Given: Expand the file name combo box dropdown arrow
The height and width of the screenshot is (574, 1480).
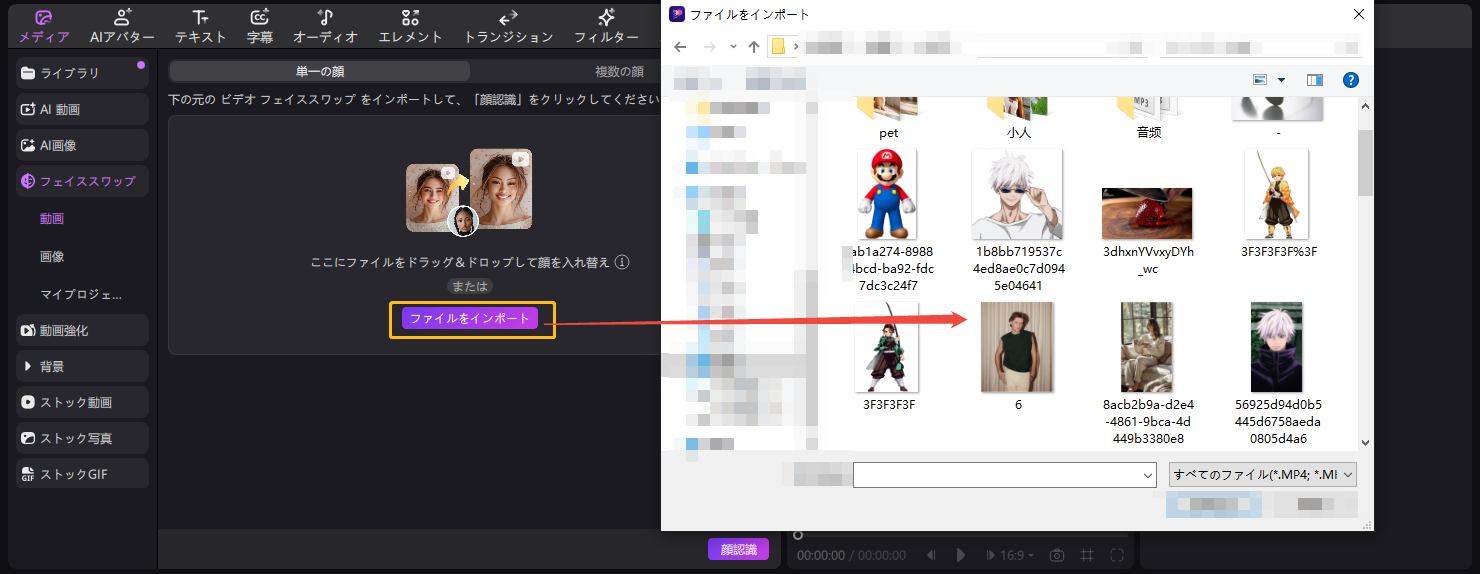Looking at the screenshot, I should (x=1148, y=475).
